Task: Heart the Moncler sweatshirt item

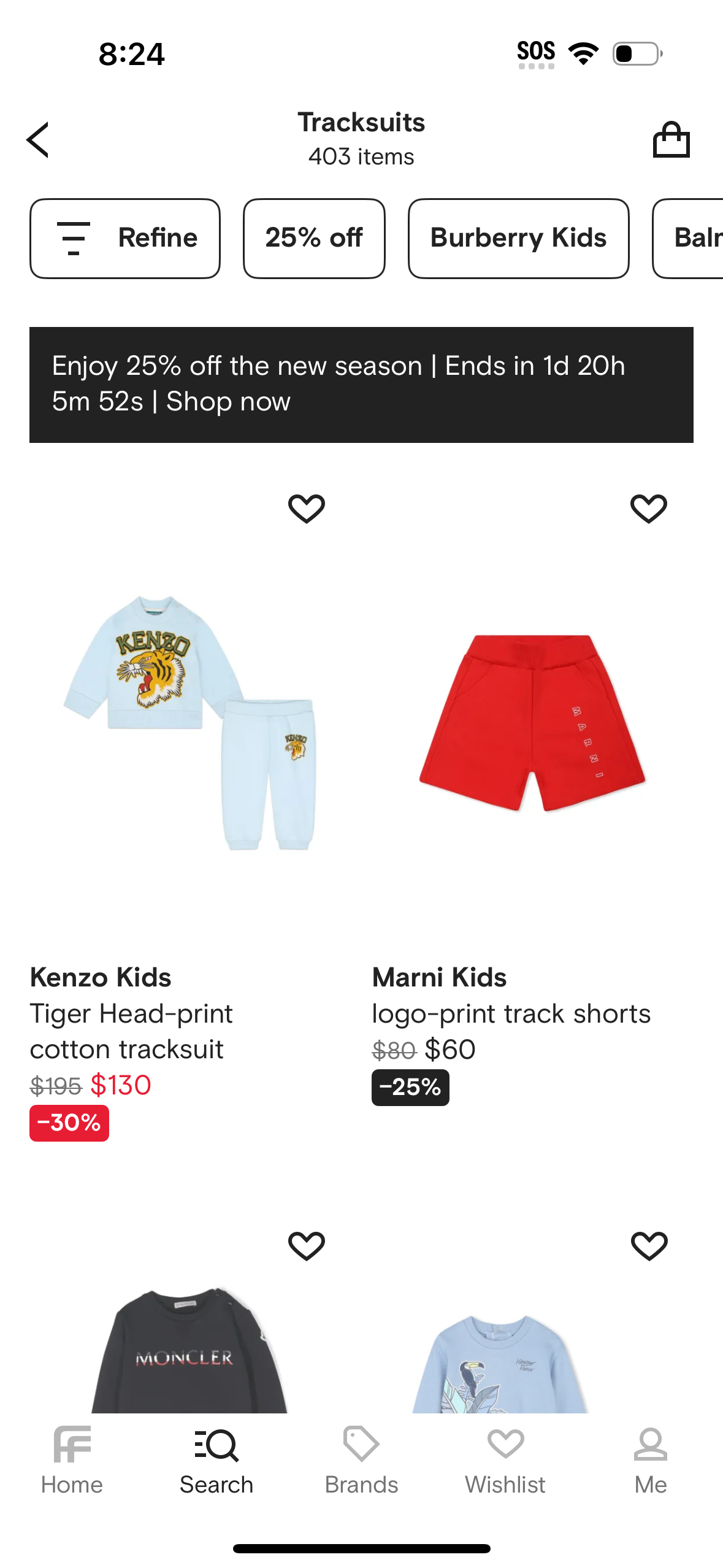Action: coord(307,1246)
